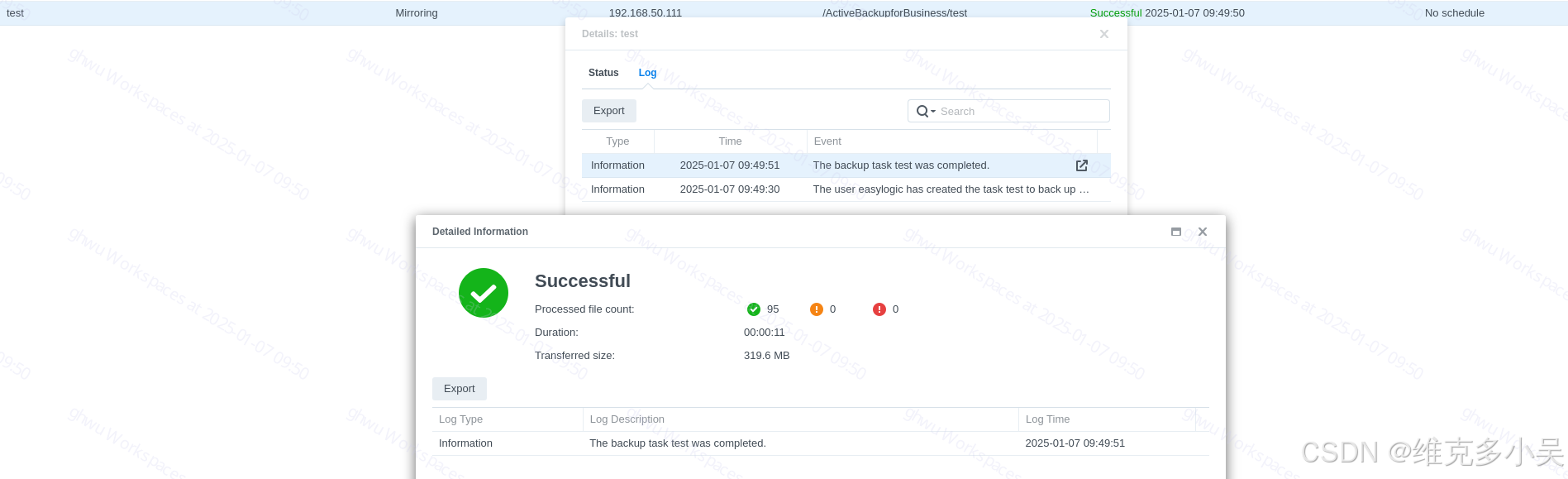Image resolution: width=1568 pixels, height=479 pixels.
Task: Click the Log Type column header
Action: click(508, 419)
